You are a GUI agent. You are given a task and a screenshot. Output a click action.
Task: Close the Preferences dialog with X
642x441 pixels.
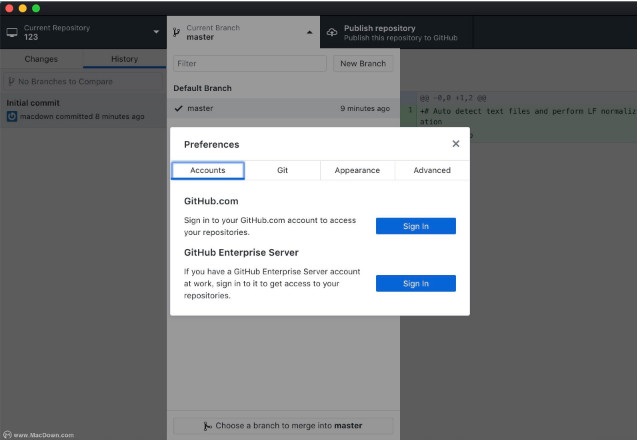point(456,144)
